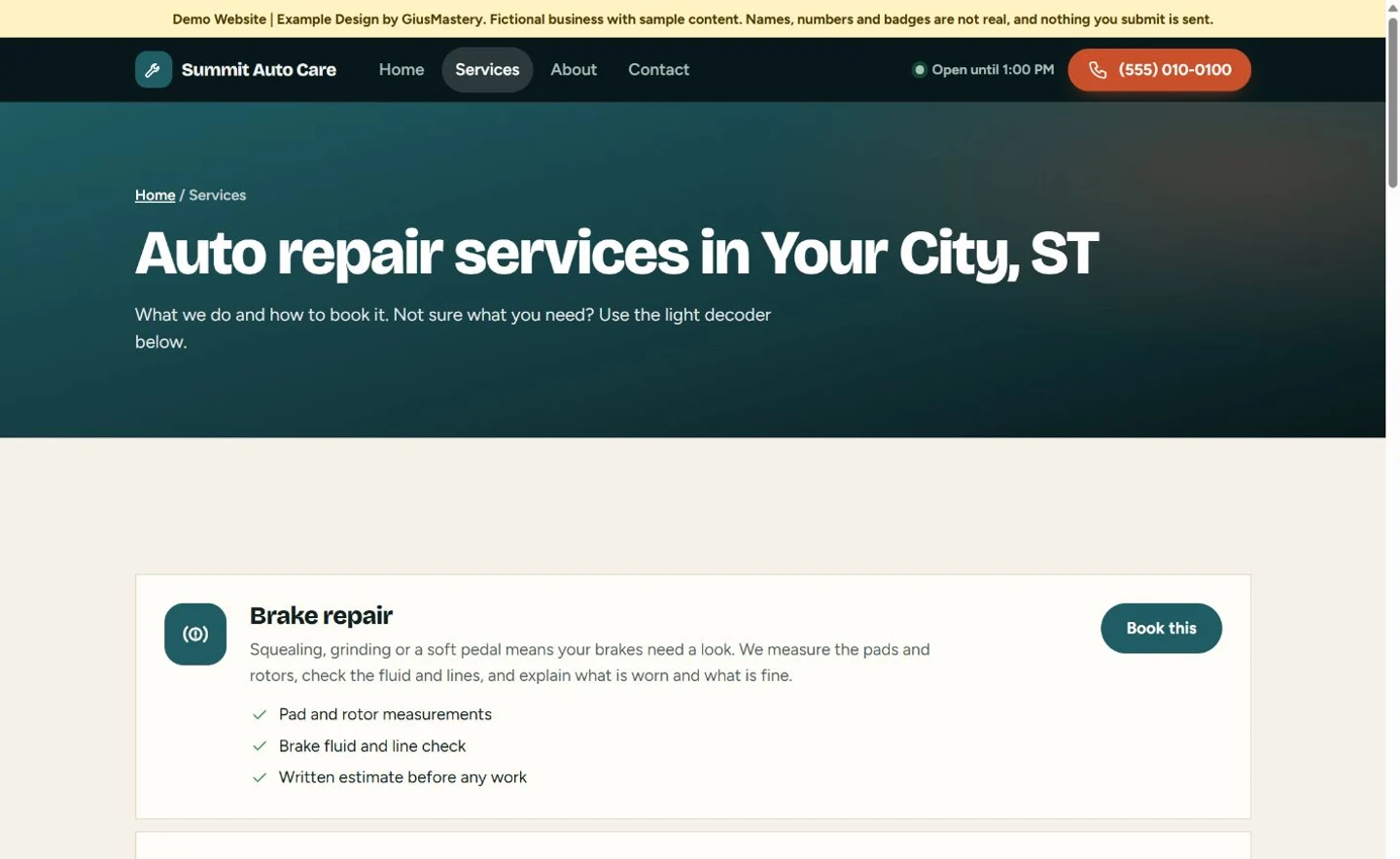Click the Auto repair services page heading
The height and width of the screenshot is (859, 1400).
pyautogui.click(x=616, y=254)
